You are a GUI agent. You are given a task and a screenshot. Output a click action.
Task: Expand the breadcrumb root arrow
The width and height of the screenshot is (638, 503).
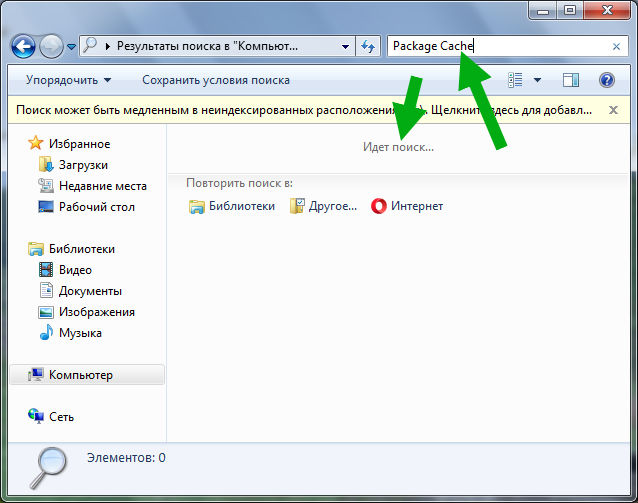coord(108,46)
